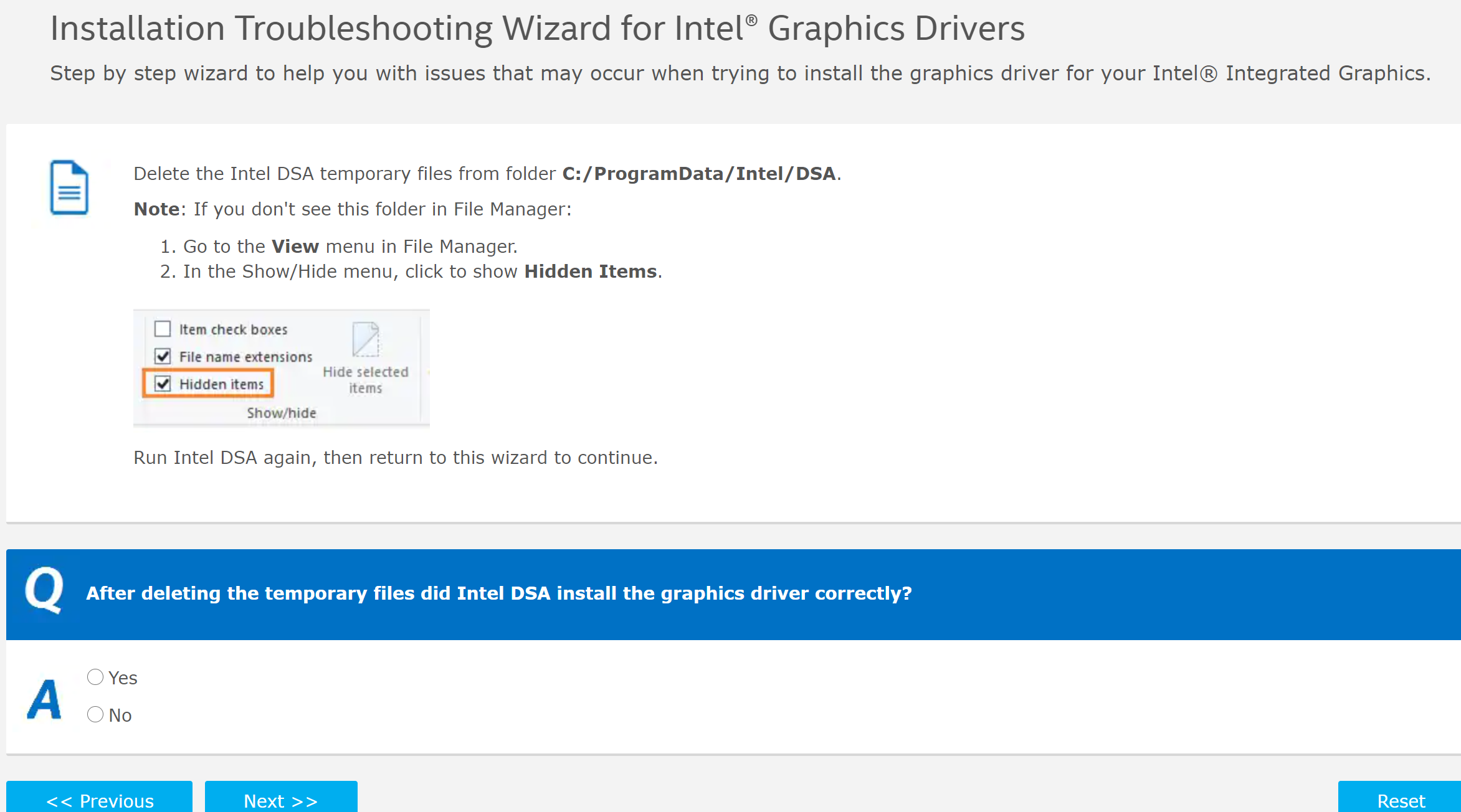Image resolution: width=1461 pixels, height=812 pixels.
Task: Click the 'Step by step wizard' subtitle text
Action: click(x=740, y=73)
